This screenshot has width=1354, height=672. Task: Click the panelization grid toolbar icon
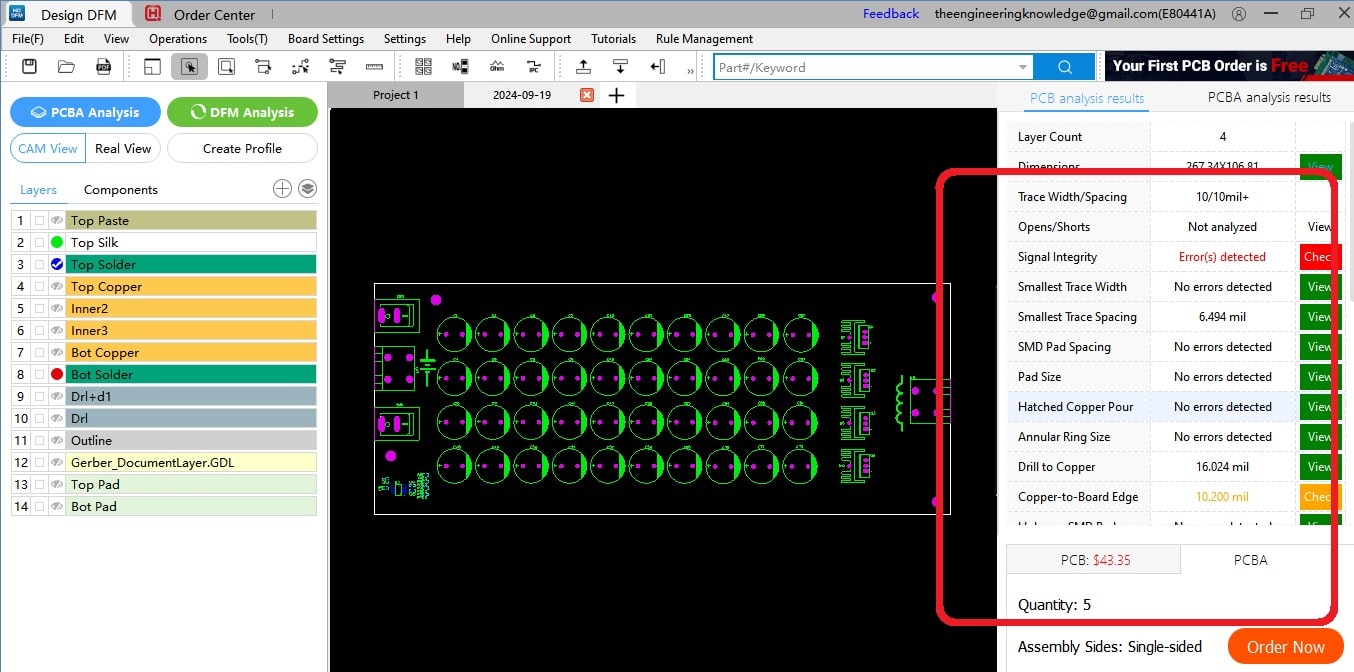[423, 67]
